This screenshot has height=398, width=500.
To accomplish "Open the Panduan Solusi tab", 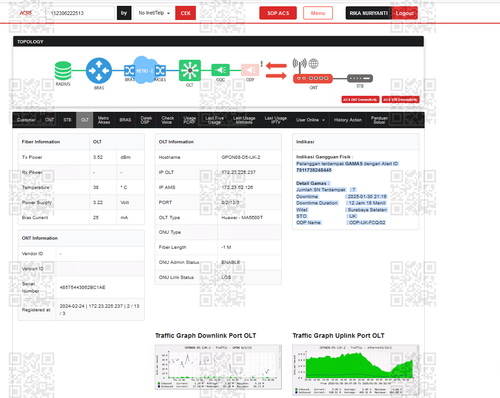I will click(379, 120).
